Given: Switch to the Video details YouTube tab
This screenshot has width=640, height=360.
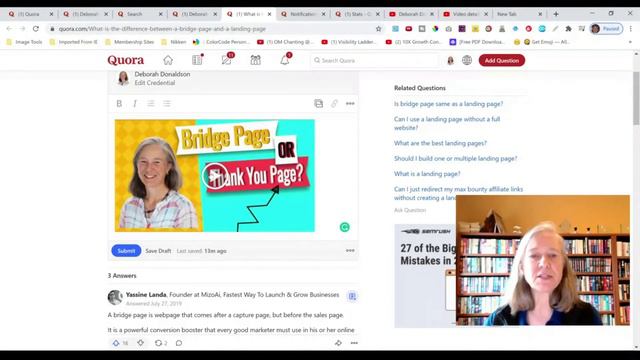Looking at the screenshot, I should click(x=466, y=14).
